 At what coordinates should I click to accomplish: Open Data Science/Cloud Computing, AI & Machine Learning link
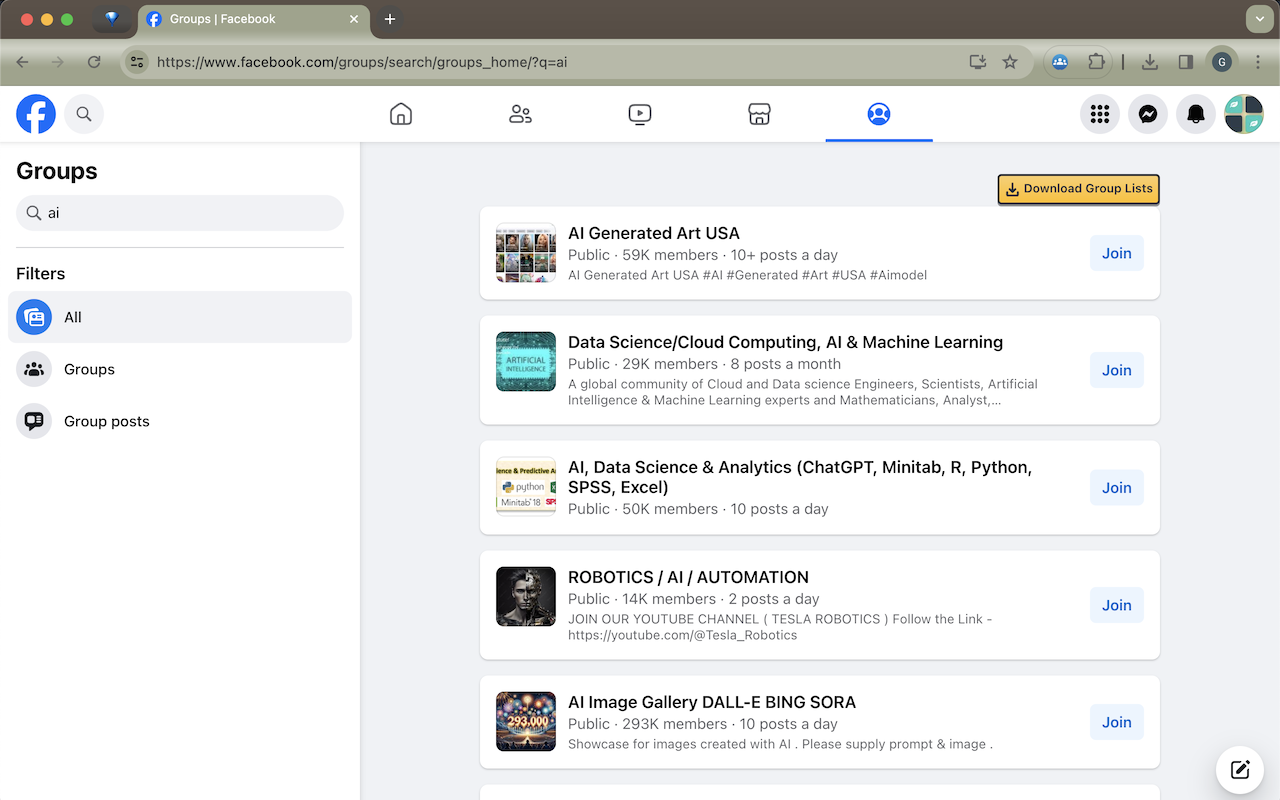click(785, 342)
